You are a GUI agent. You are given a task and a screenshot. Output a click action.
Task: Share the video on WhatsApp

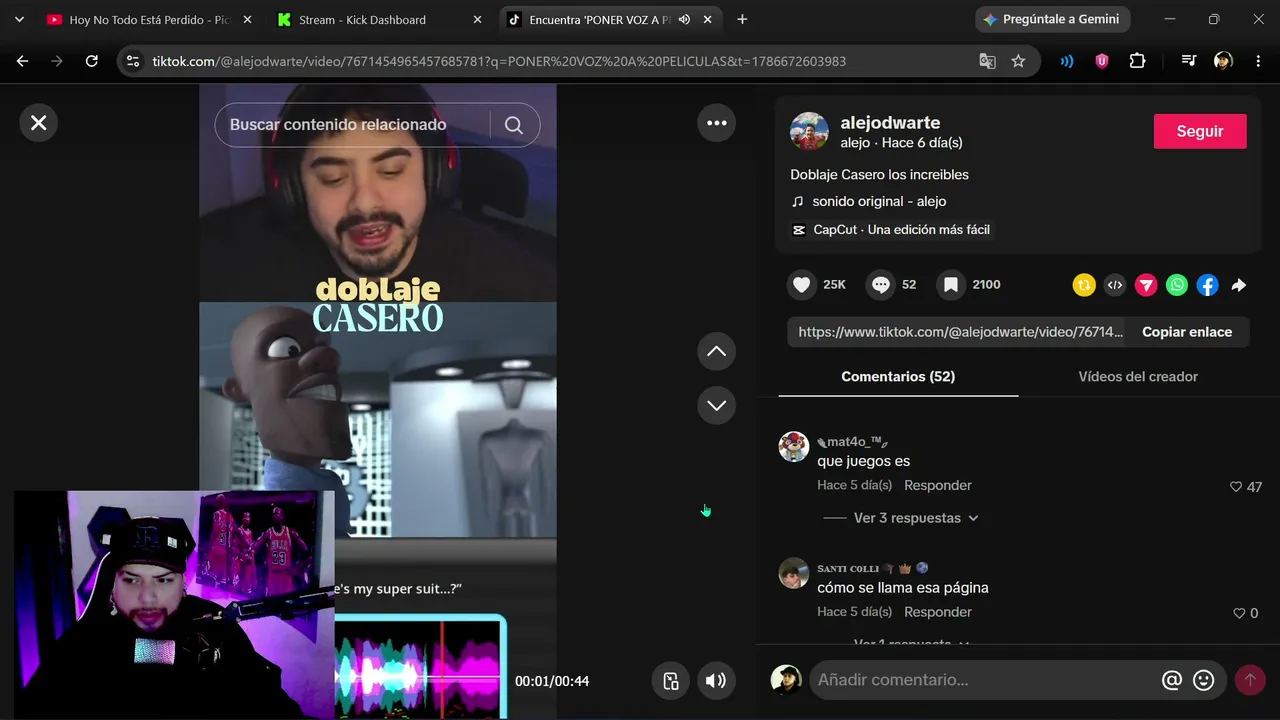pyautogui.click(x=1177, y=285)
